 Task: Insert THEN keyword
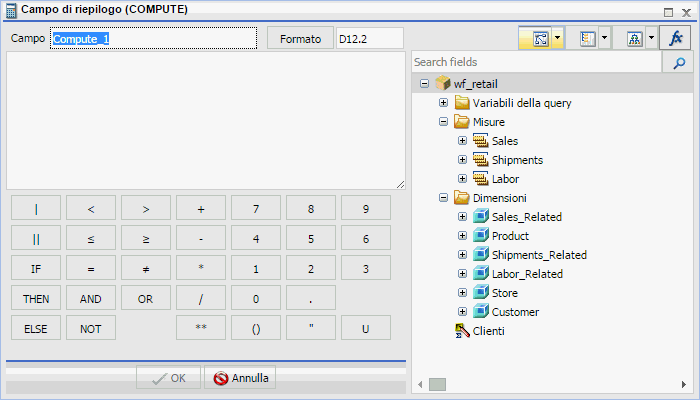pos(36,298)
